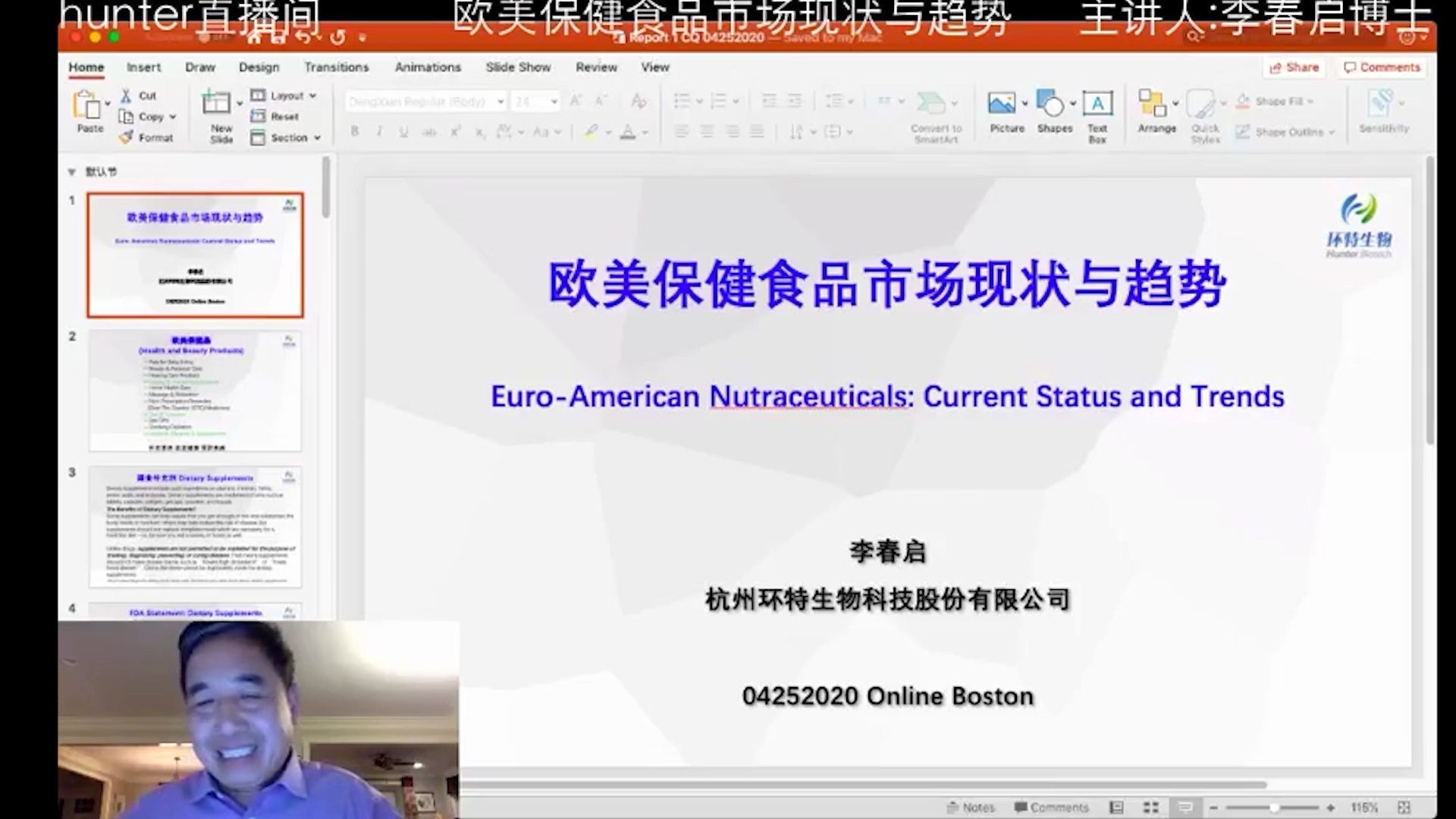Click the Share button

pyautogui.click(x=1294, y=67)
